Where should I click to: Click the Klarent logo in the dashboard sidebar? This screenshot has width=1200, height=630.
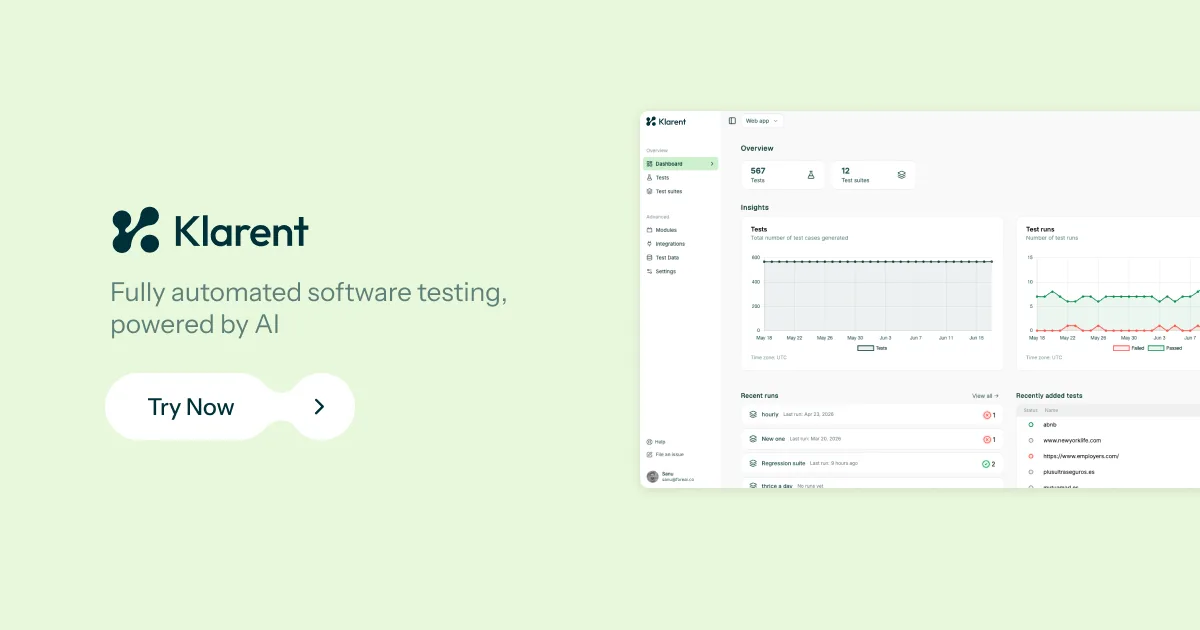666,121
